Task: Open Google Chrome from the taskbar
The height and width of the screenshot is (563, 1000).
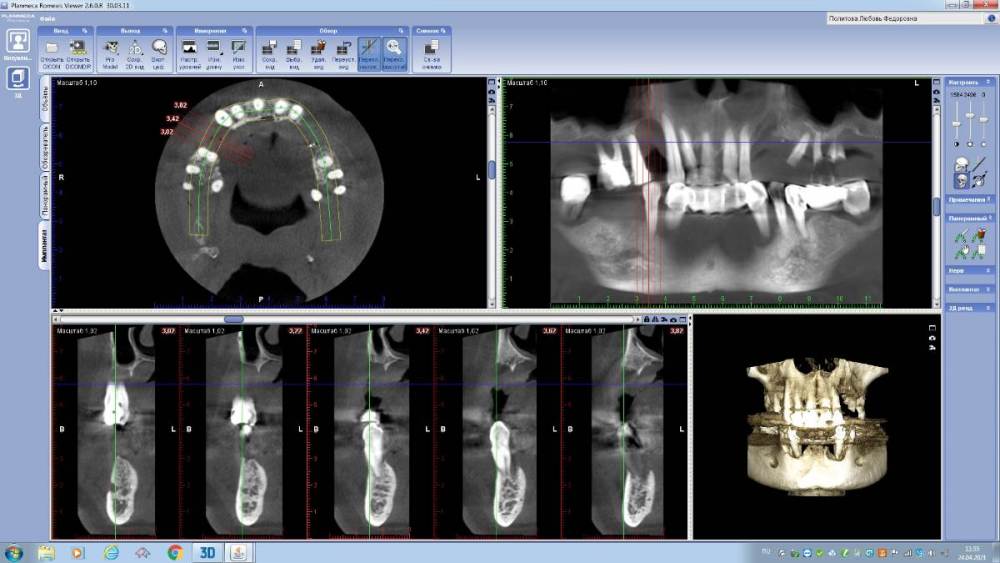Action: (175, 552)
